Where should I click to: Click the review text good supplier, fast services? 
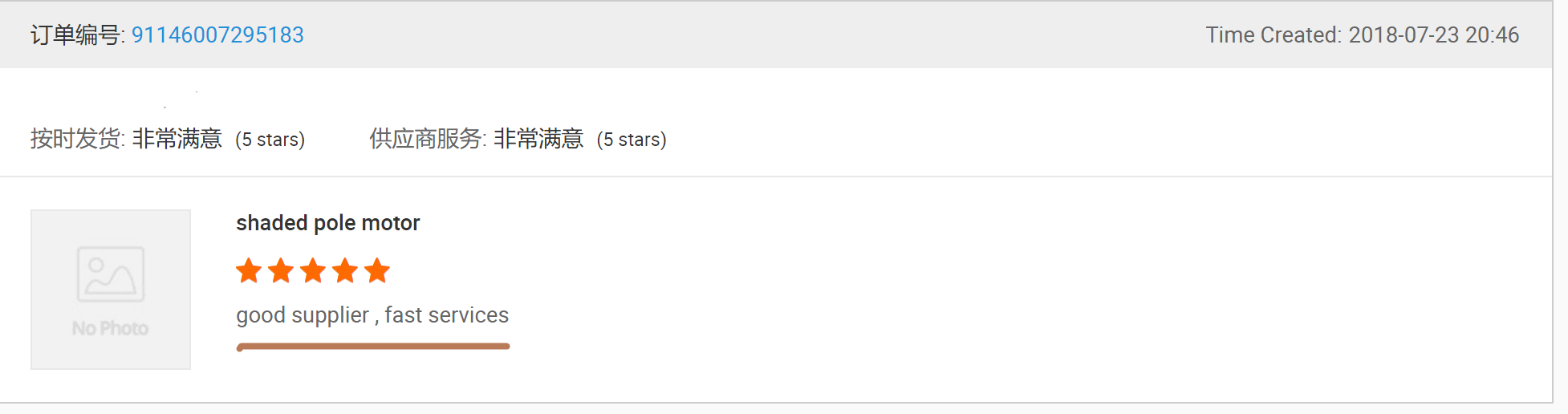(372, 315)
